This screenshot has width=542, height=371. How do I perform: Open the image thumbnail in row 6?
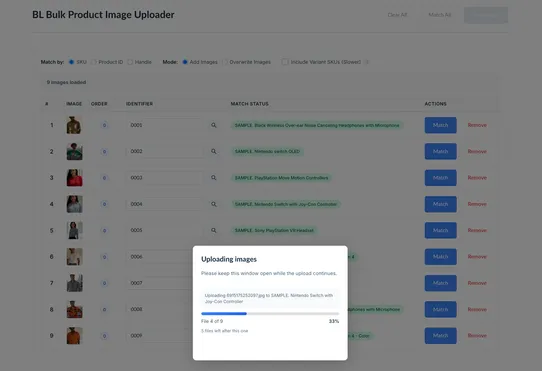pyautogui.click(x=74, y=257)
